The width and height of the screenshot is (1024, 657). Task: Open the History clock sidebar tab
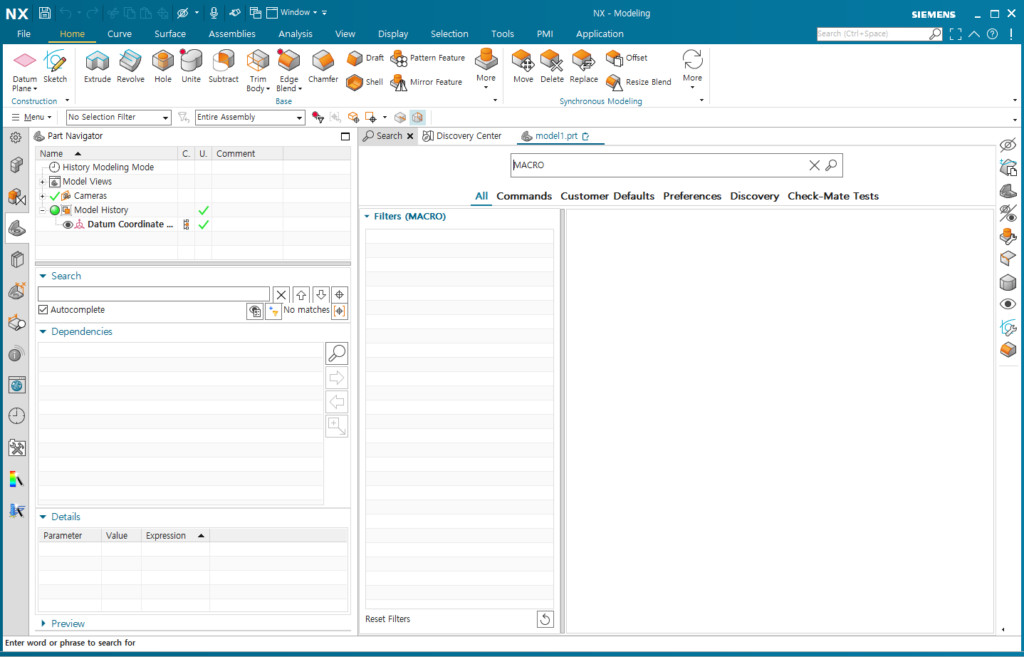point(17,416)
